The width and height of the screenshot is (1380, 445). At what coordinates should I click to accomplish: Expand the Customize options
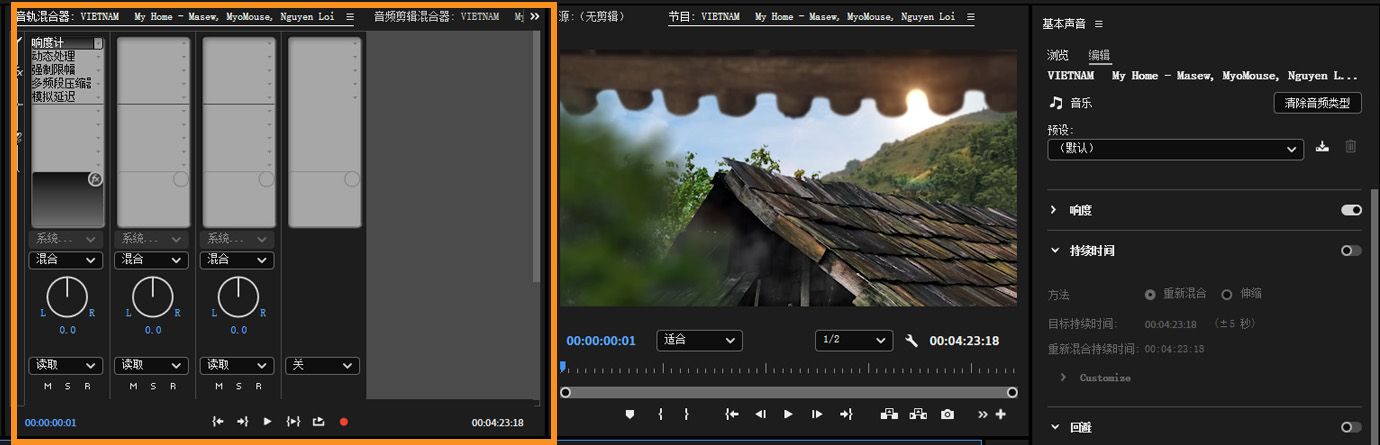pyautogui.click(x=1063, y=378)
